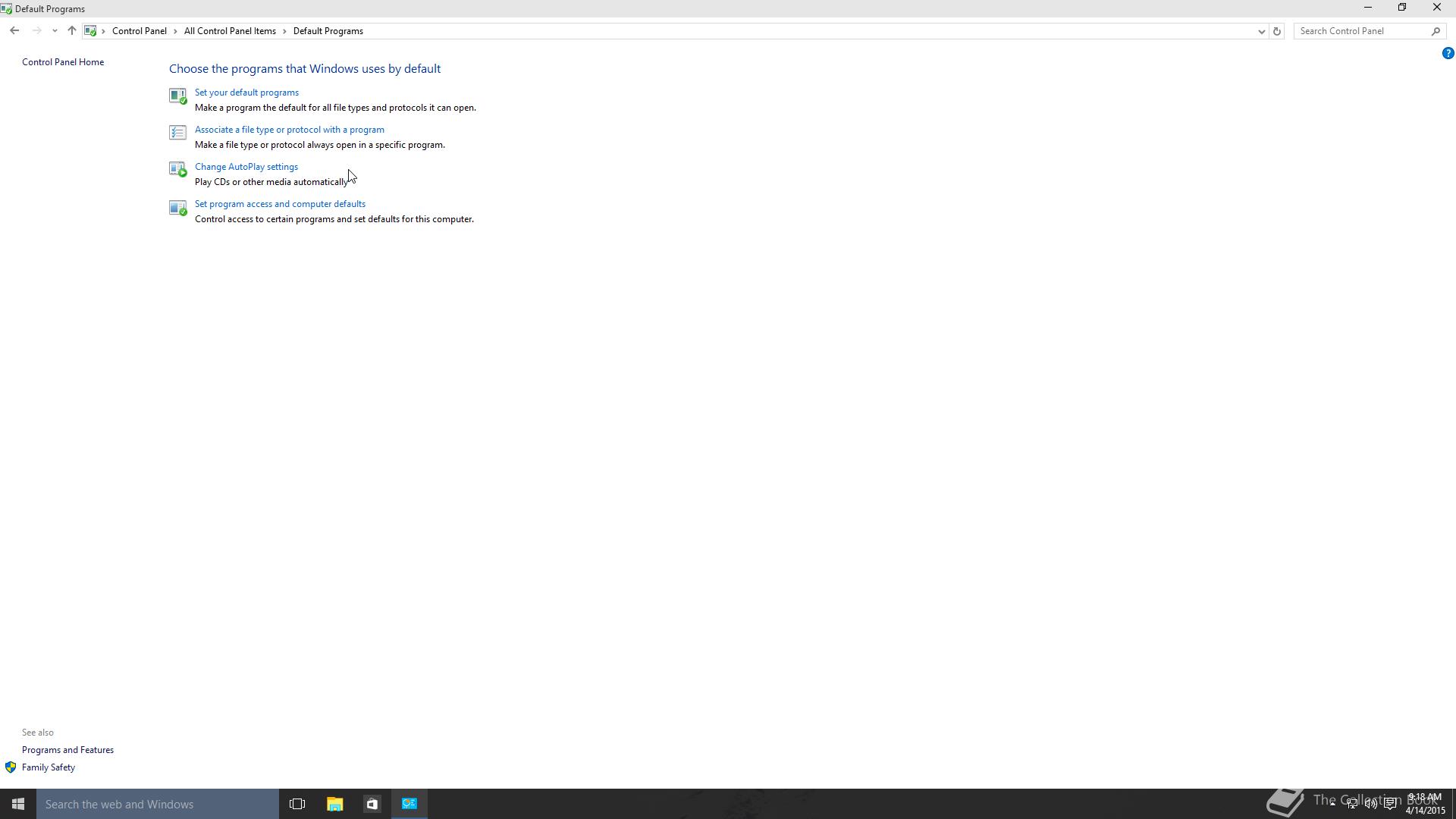Image resolution: width=1456 pixels, height=819 pixels.
Task: Click 'Choose the programs that Windows uses' heading
Action: [x=305, y=68]
